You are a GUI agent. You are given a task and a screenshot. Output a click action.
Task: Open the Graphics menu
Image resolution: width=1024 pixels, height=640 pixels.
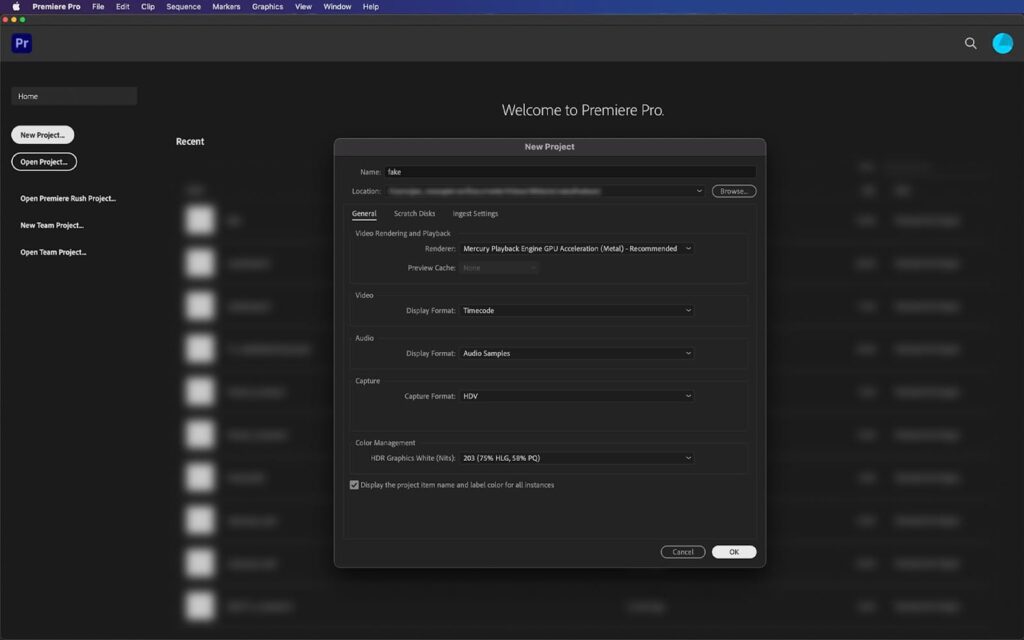tap(268, 7)
